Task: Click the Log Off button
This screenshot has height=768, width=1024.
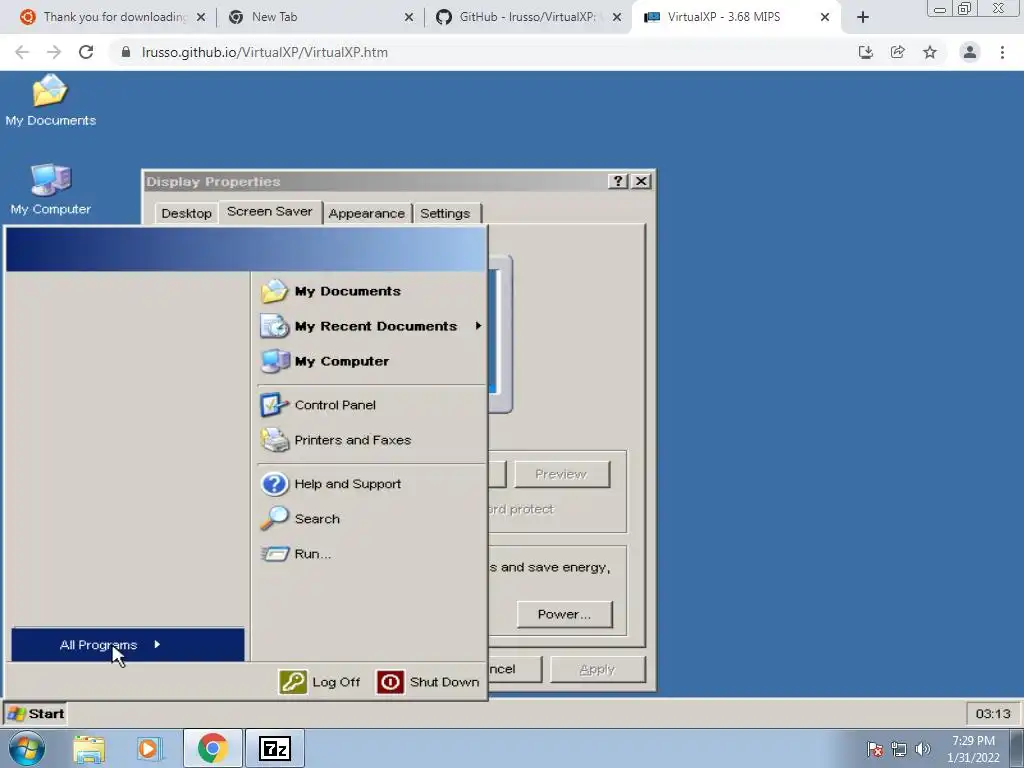Action: (320, 682)
